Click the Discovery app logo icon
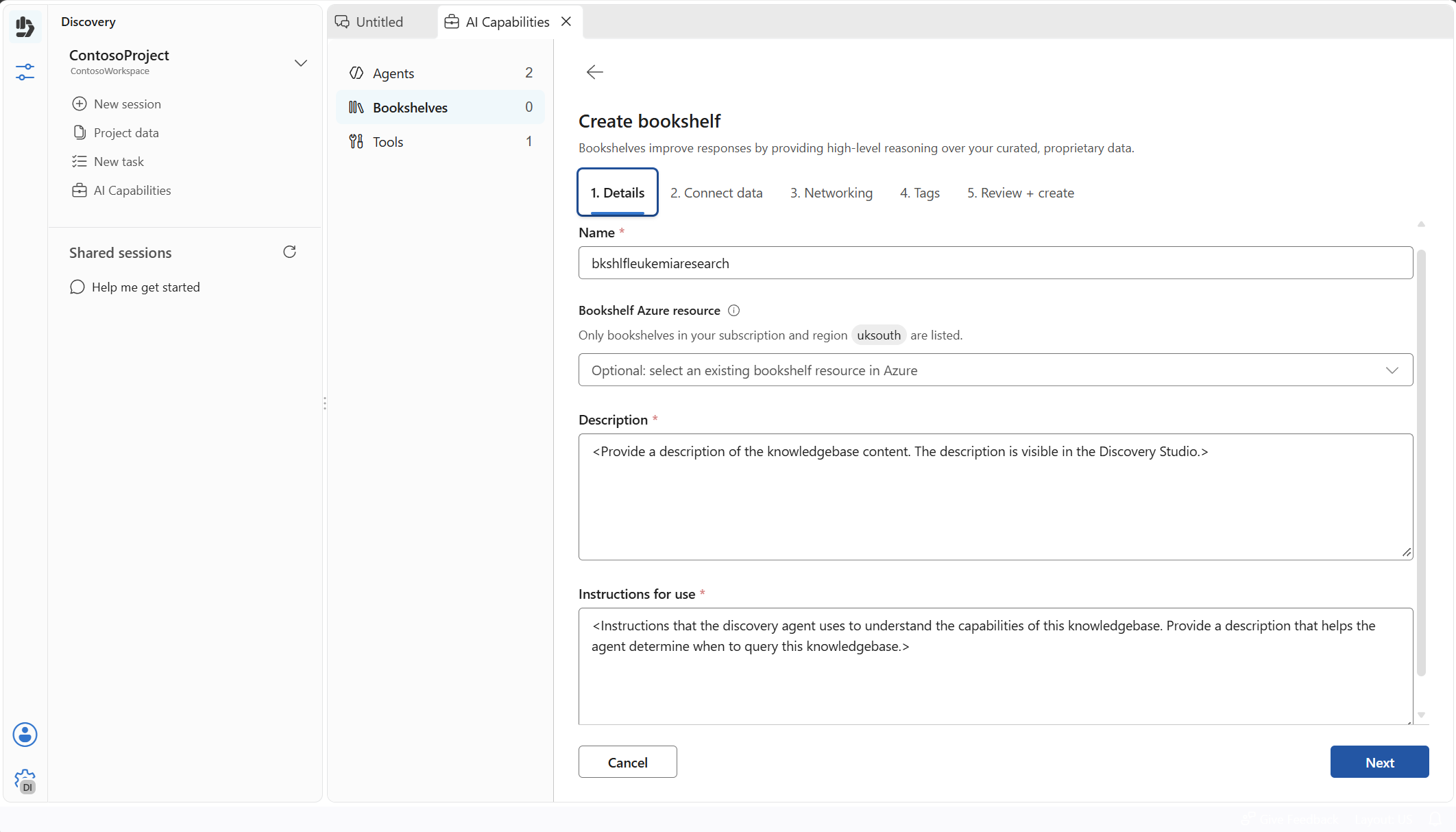1456x832 pixels. pos(25,27)
